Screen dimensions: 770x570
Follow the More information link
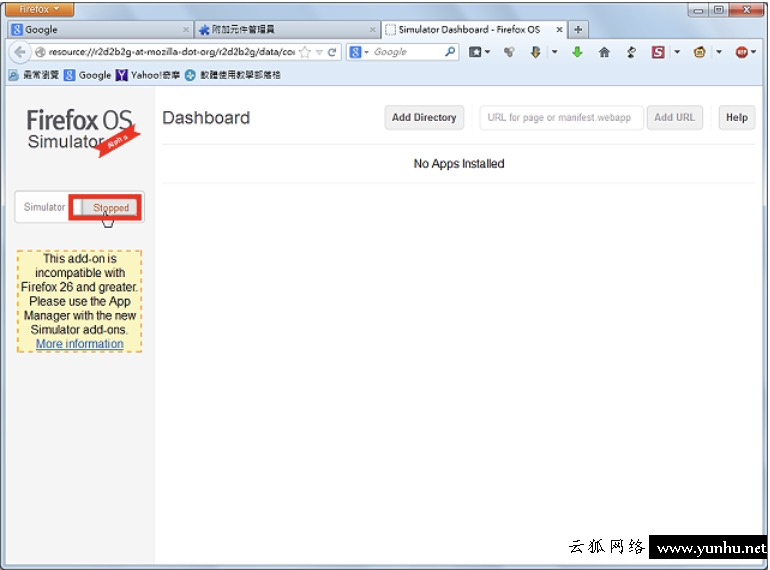click(x=80, y=344)
